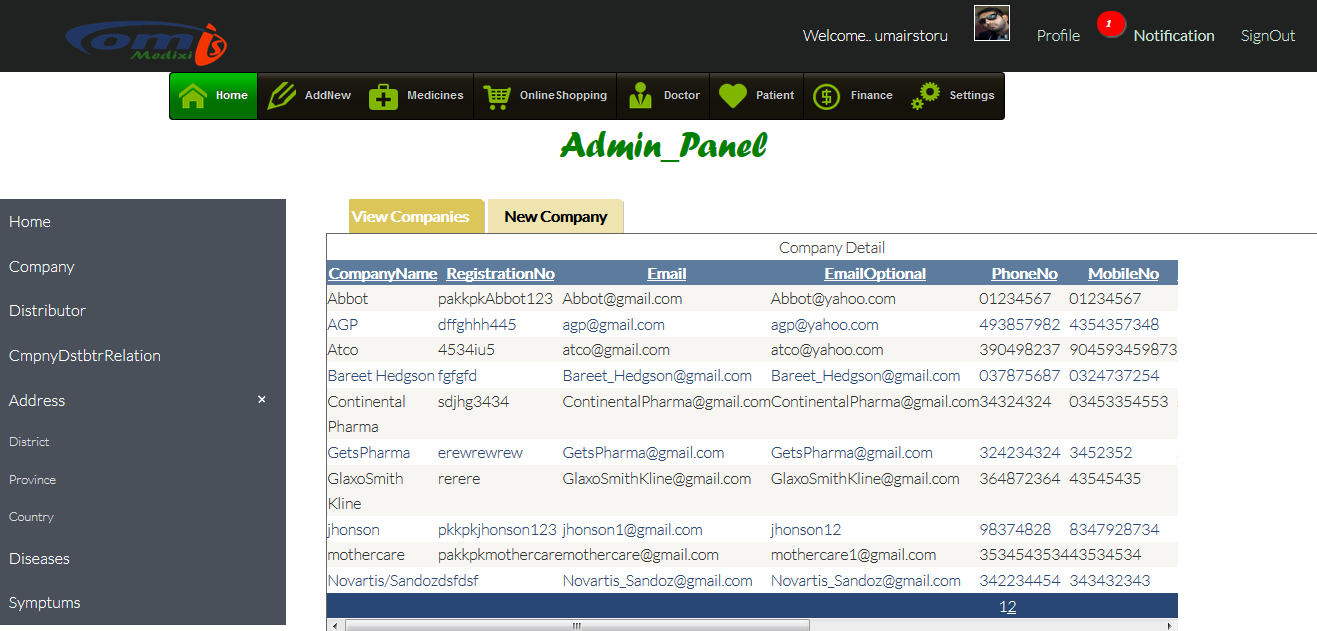The image size is (1317, 631).
Task: Click the AddNew pencil icon
Action: (282, 96)
